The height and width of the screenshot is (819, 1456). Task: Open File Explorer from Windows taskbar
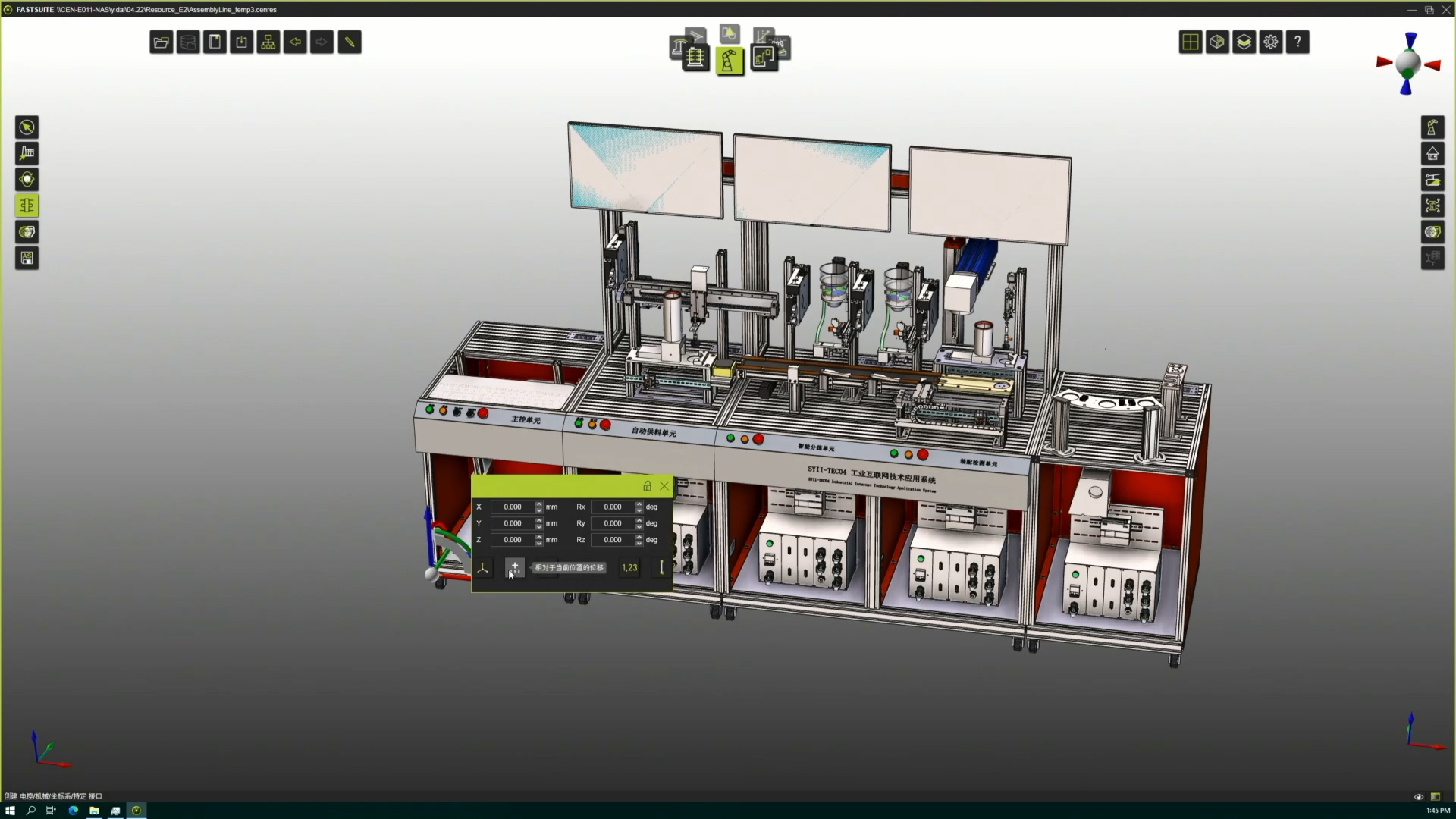(x=94, y=811)
